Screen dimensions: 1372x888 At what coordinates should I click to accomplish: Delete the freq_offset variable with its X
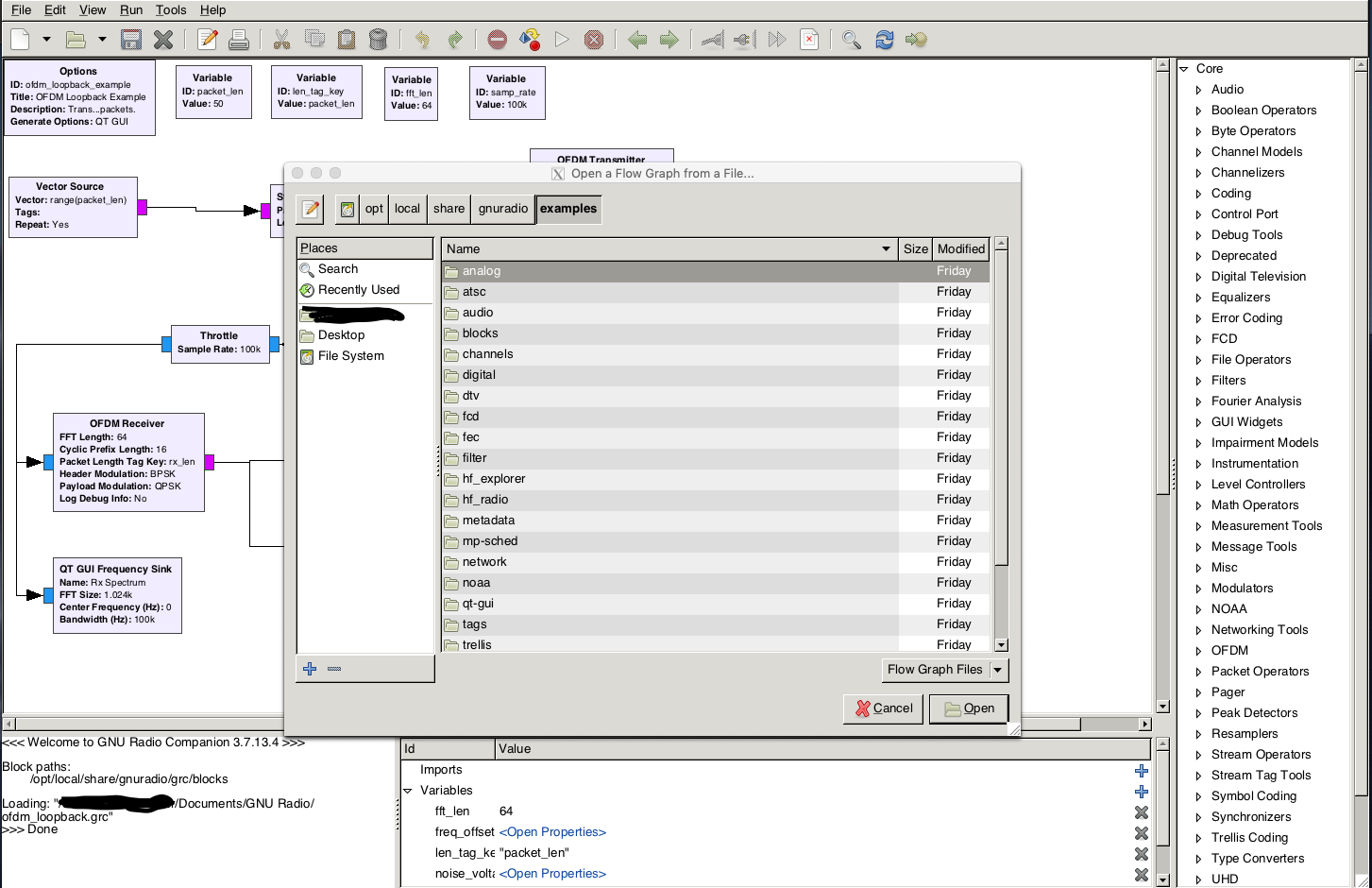pos(1142,832)
